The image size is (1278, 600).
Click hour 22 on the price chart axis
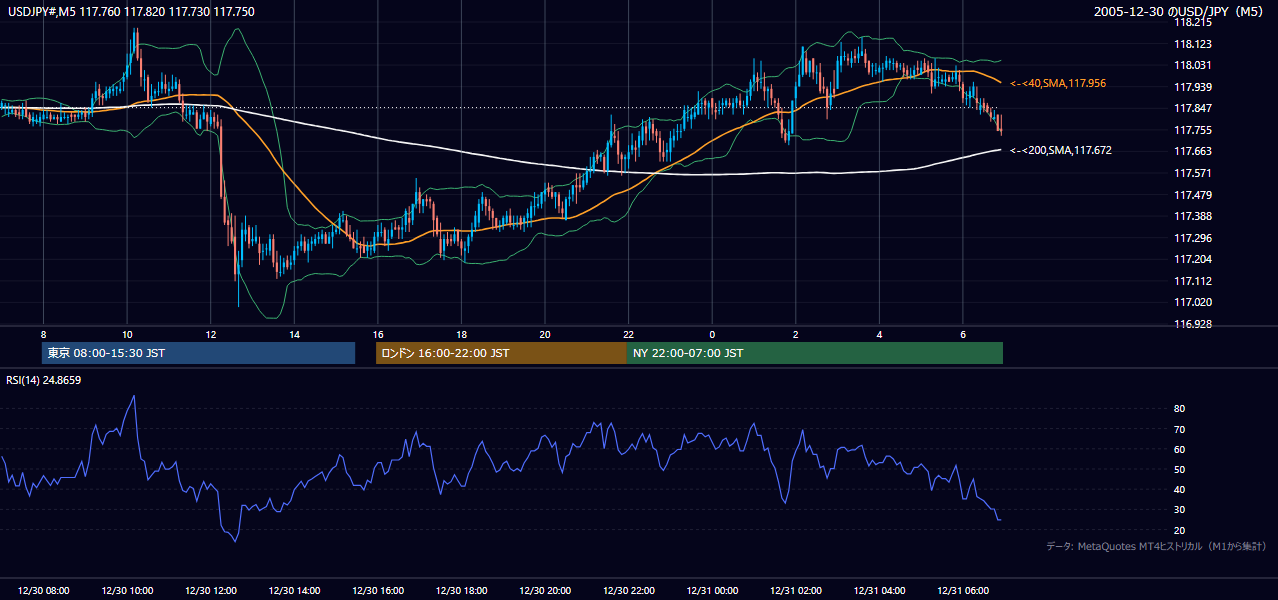click(x=628, y=333)
